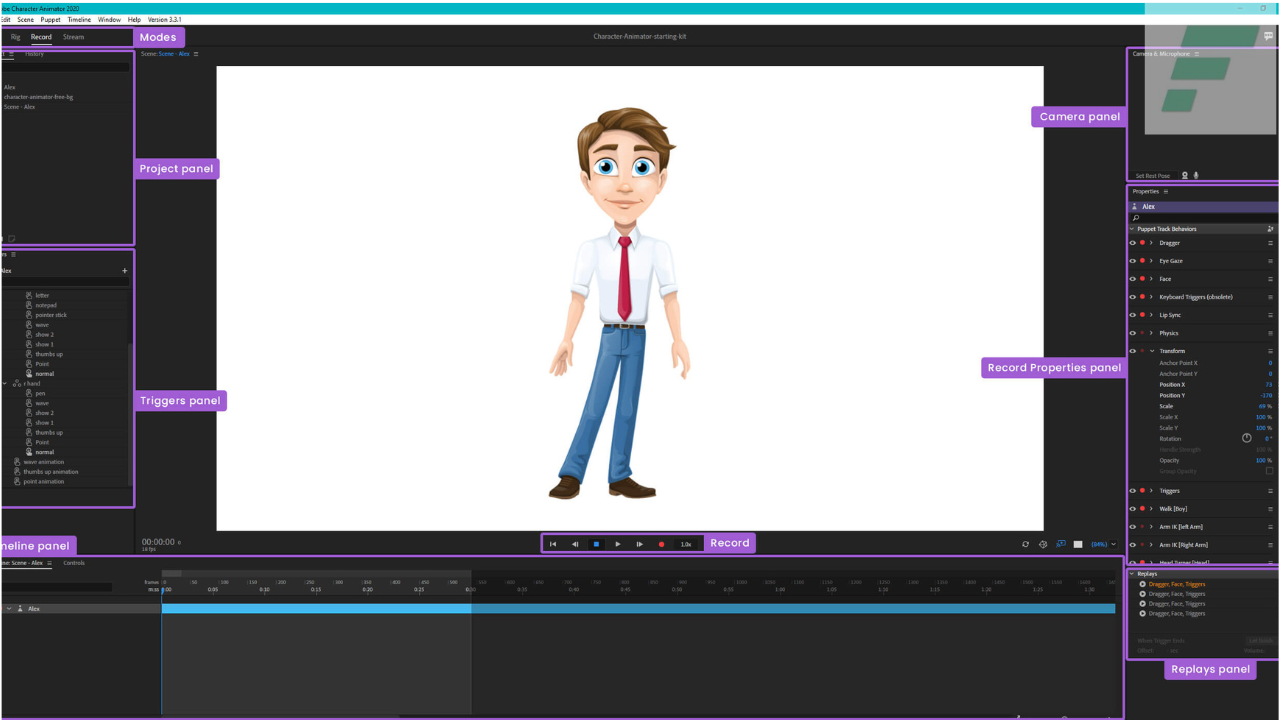The image size is (1280, 720).
Task: Collapse the Transform behavior
Action: (1152, 351)
